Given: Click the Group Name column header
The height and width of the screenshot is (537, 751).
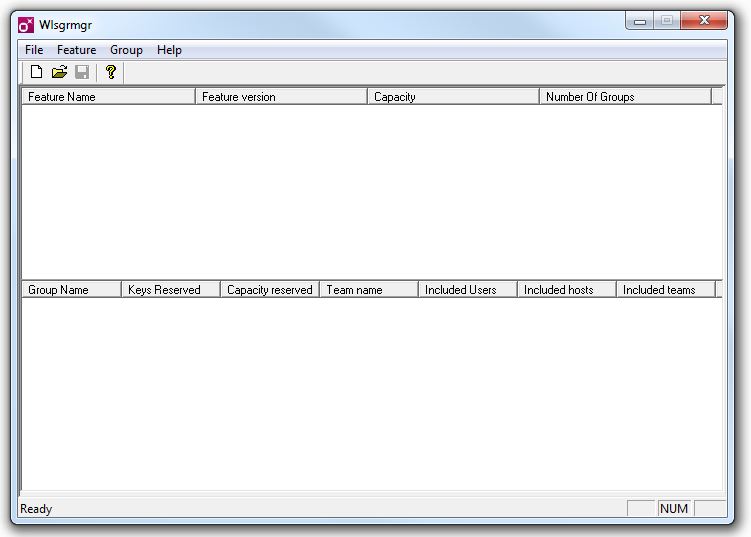Looking at the screenshot, I should point(71,290).
